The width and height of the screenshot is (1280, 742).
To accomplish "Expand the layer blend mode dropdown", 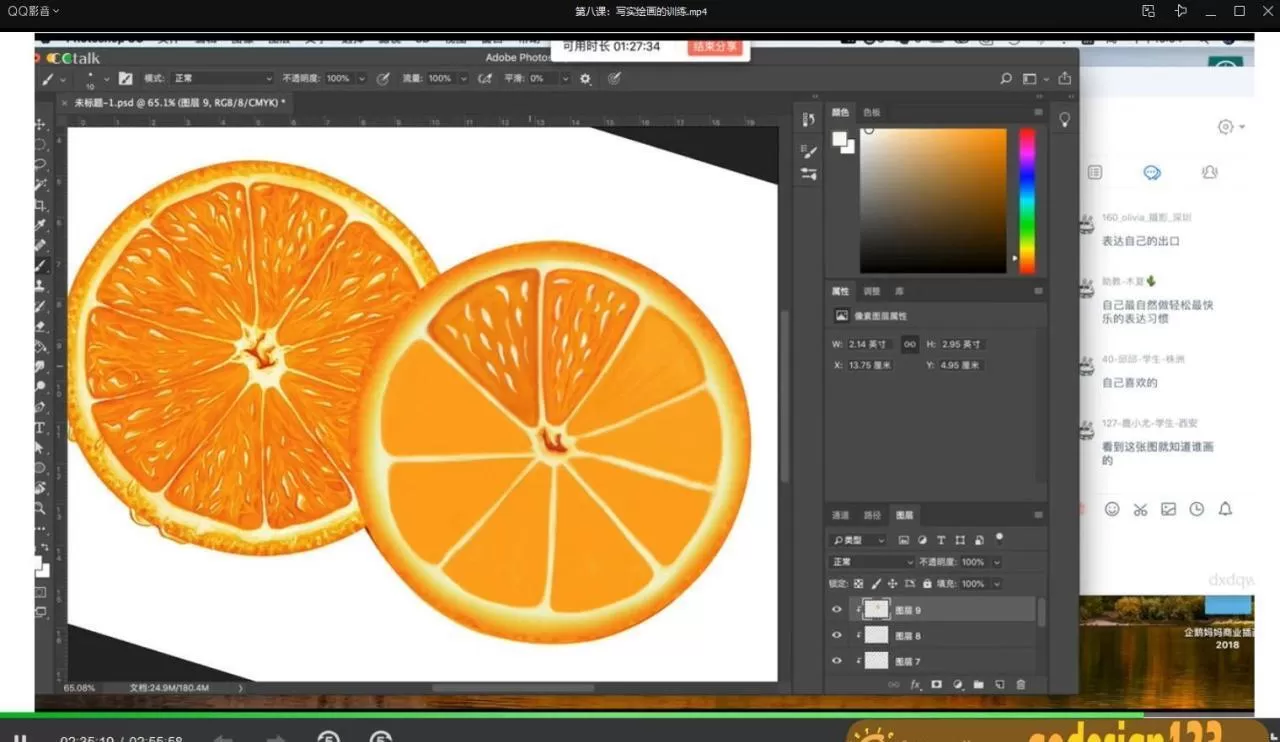I will pos(870,562).
